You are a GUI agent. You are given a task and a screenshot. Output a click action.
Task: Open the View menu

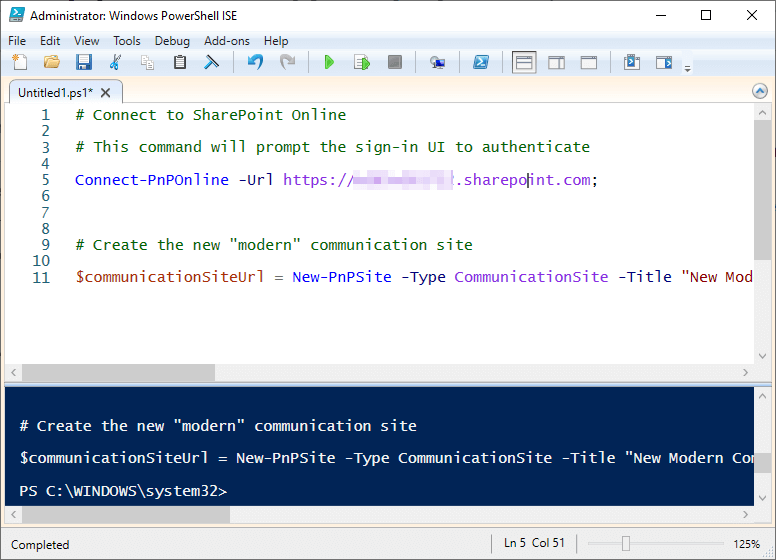pyautogui.click(x=87, y=41)
